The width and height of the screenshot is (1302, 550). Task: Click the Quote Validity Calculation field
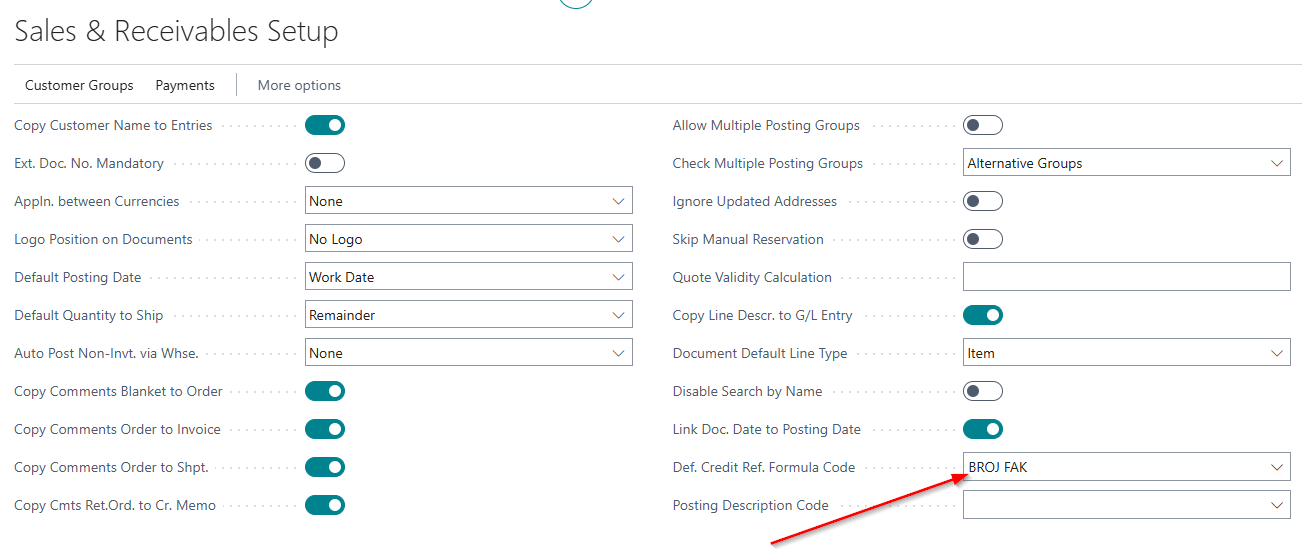coord(1126,277)
